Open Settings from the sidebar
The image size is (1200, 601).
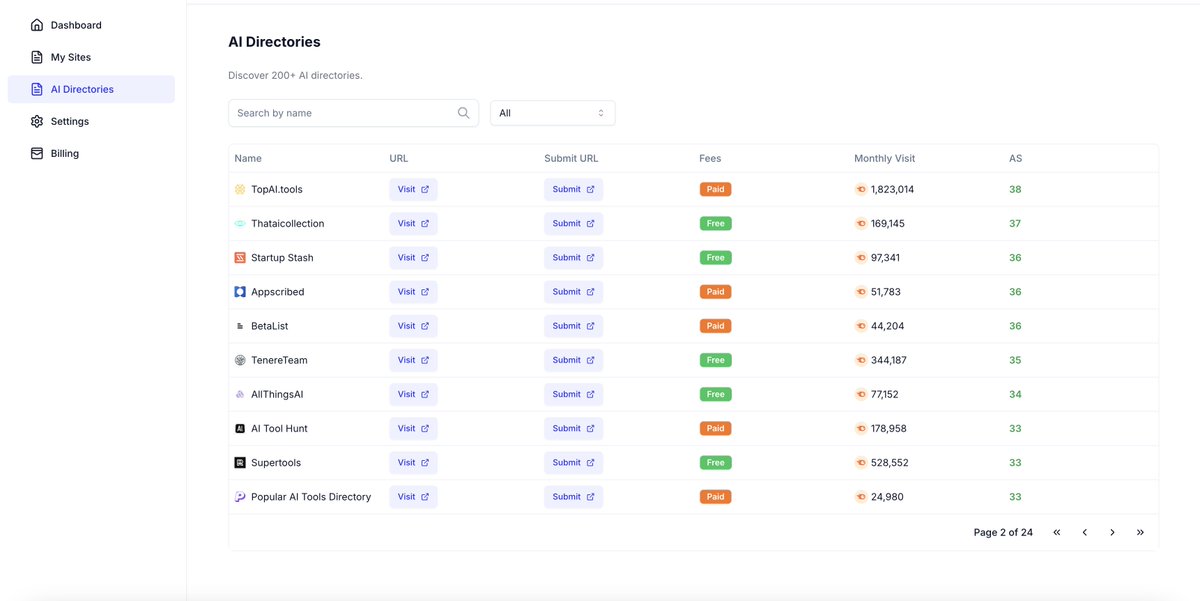tap(91, 121)
